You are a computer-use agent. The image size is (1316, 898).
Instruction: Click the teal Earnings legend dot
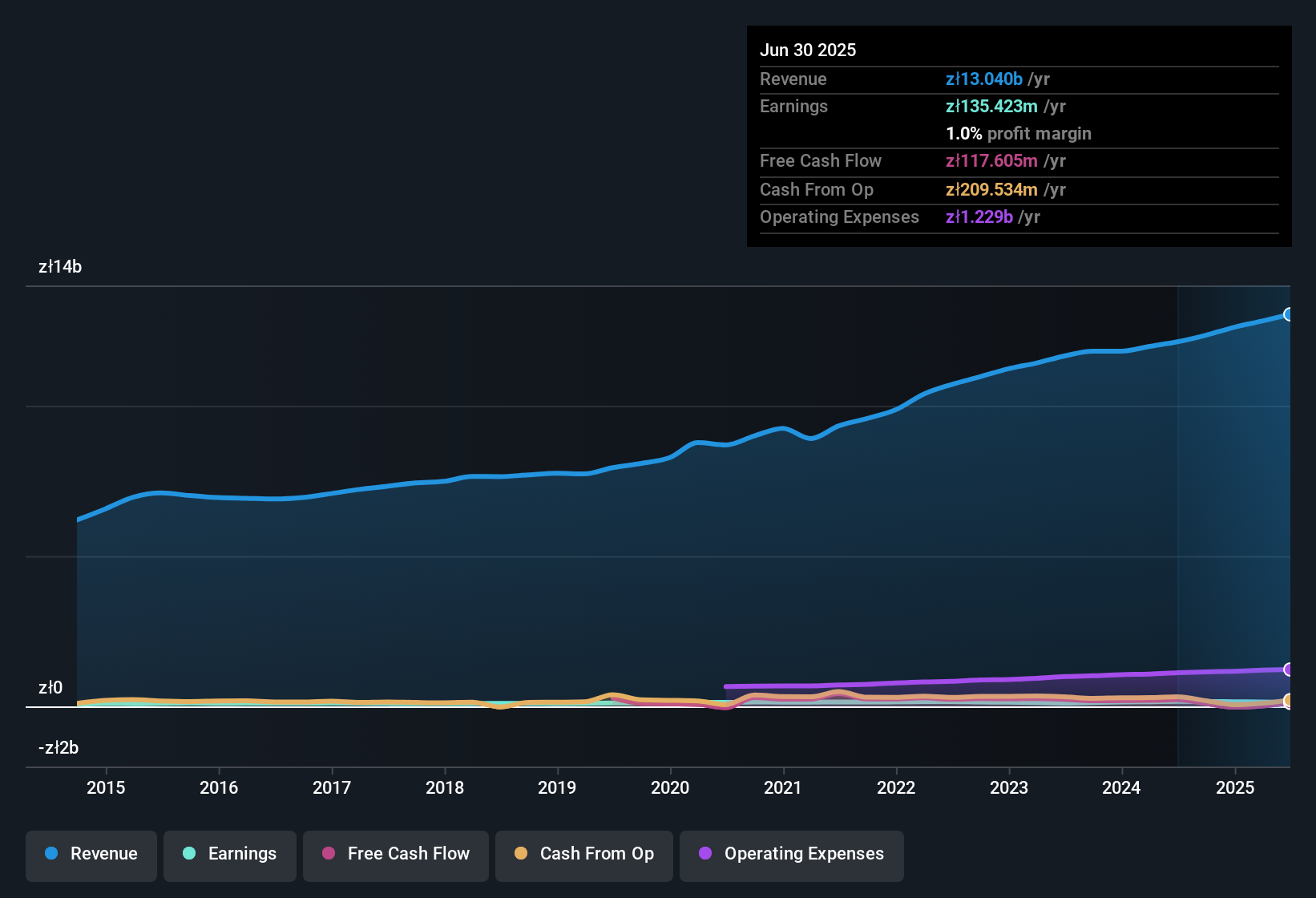(189, 854)
